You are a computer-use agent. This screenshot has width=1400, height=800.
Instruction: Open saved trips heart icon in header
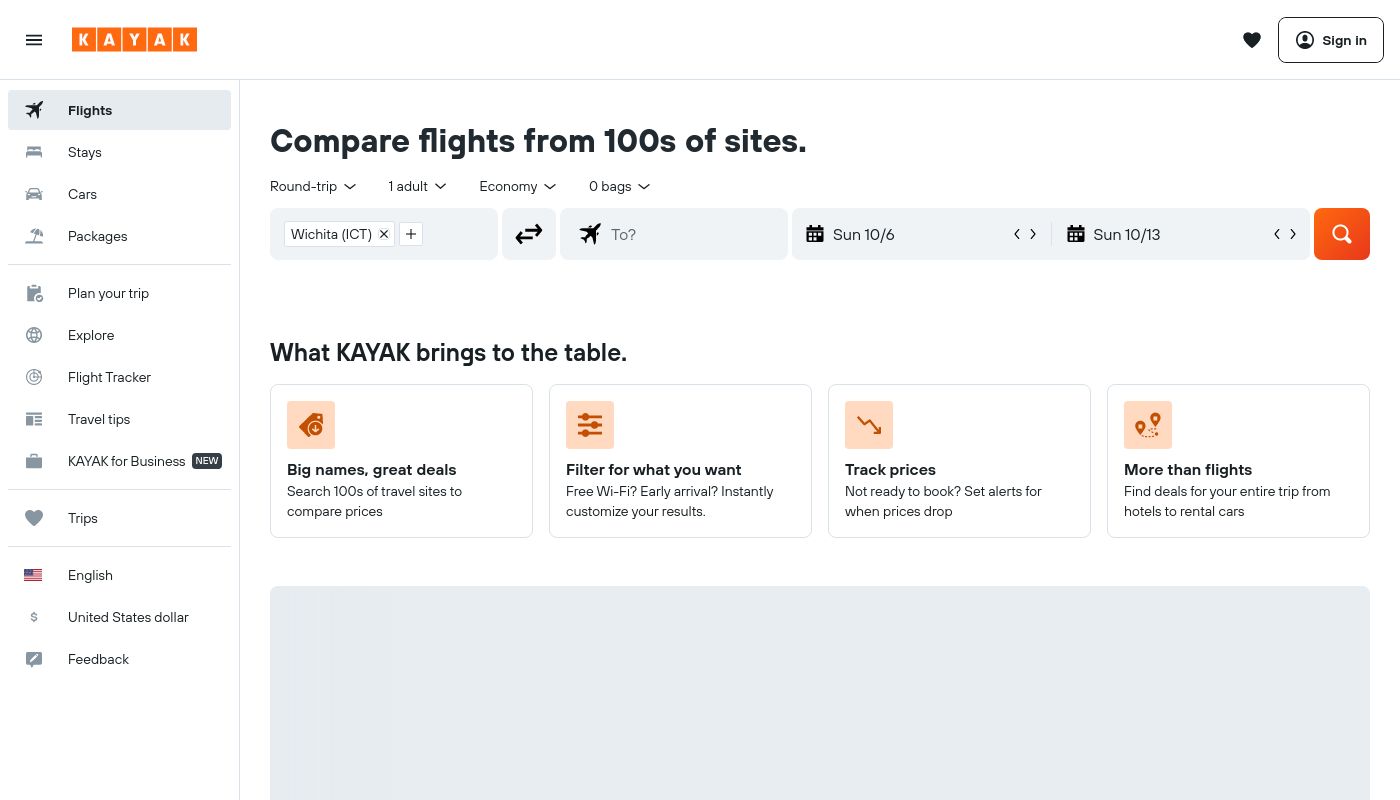1252,40
